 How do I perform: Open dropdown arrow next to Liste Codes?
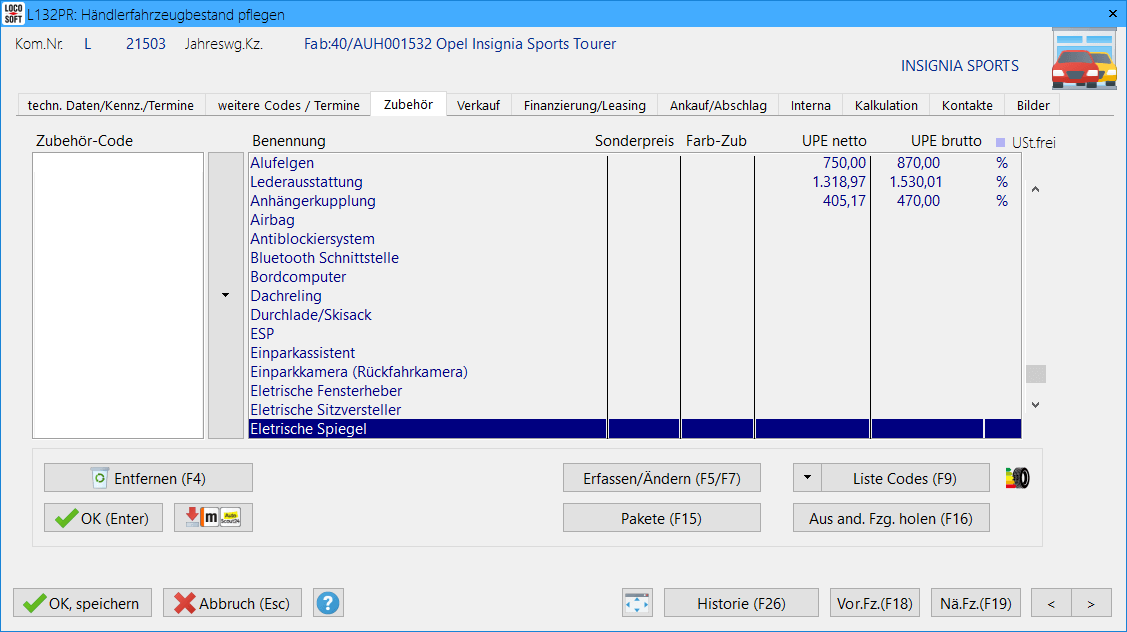tap(807, 478)
